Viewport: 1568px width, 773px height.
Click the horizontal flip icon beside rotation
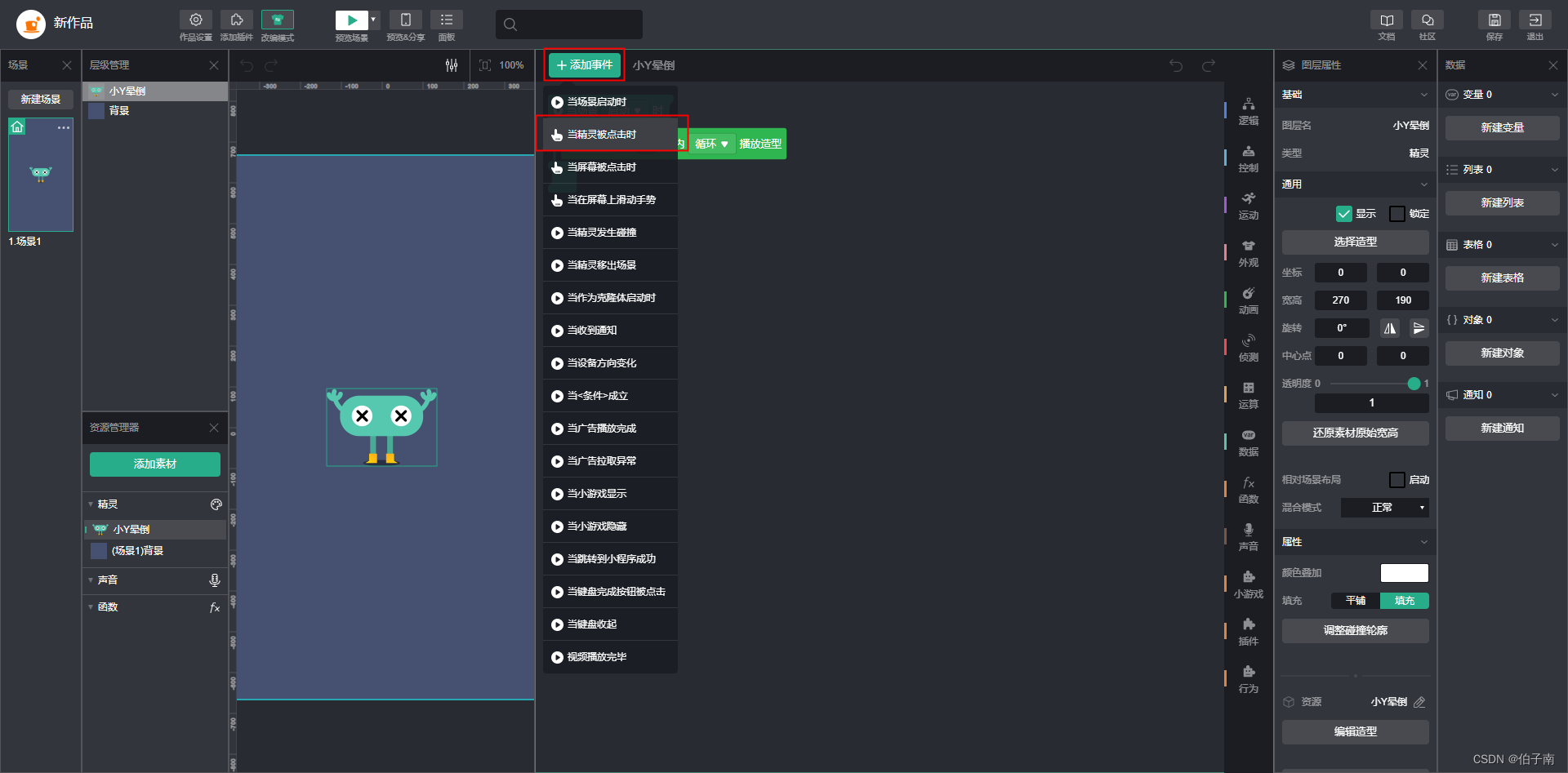point(1390,328)
